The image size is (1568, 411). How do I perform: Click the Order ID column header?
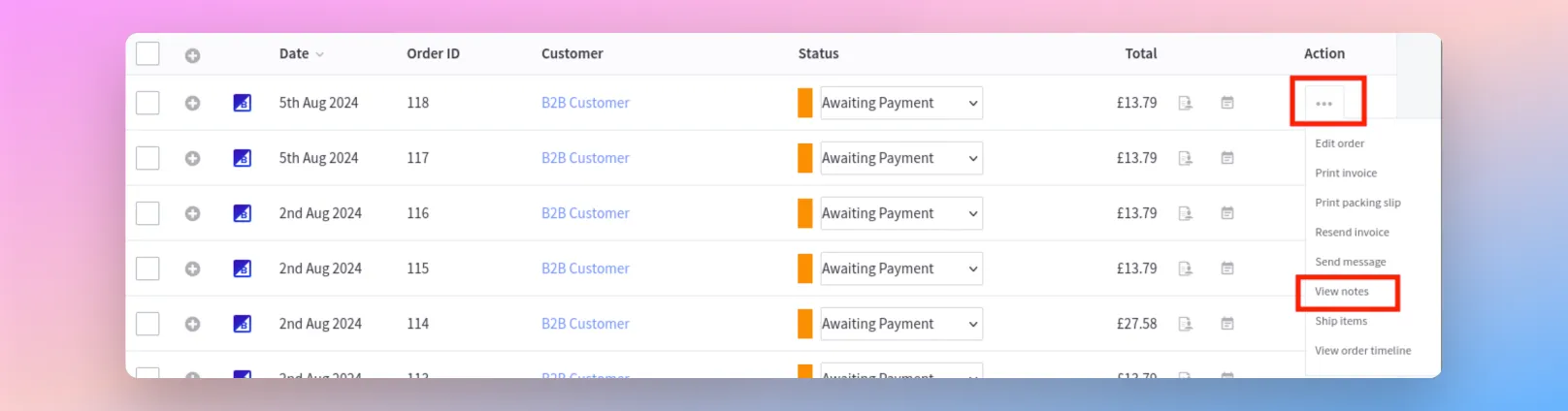point(433,53)
